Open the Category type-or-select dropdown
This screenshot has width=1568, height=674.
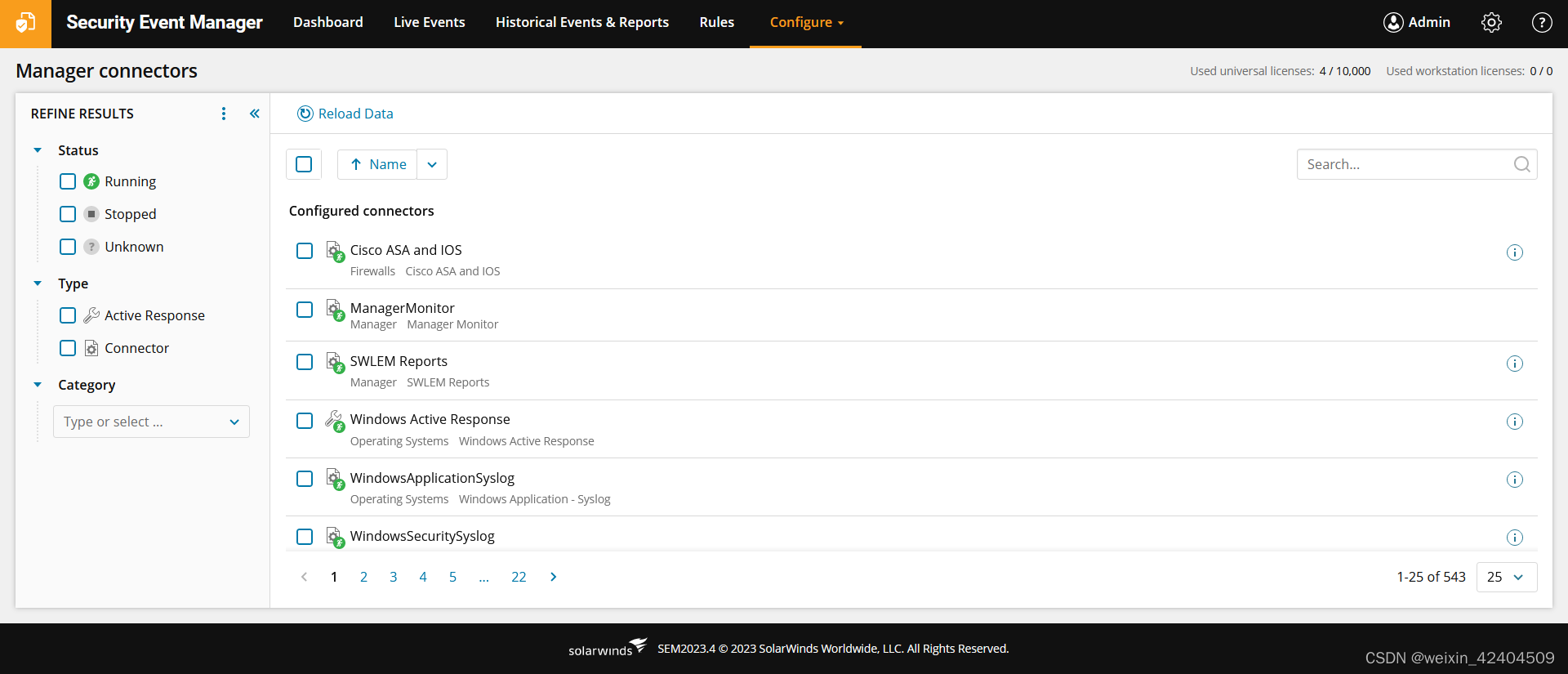(151, 422)
